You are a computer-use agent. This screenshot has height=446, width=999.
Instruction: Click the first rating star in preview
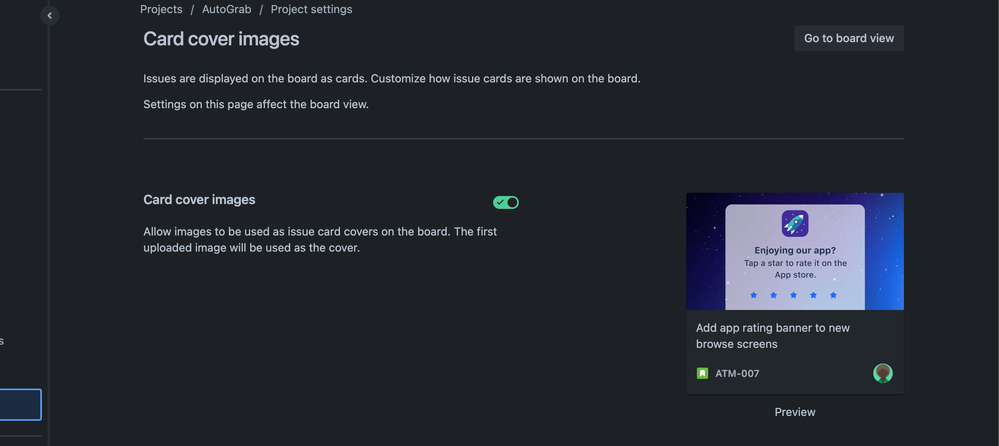click(754, 295)
